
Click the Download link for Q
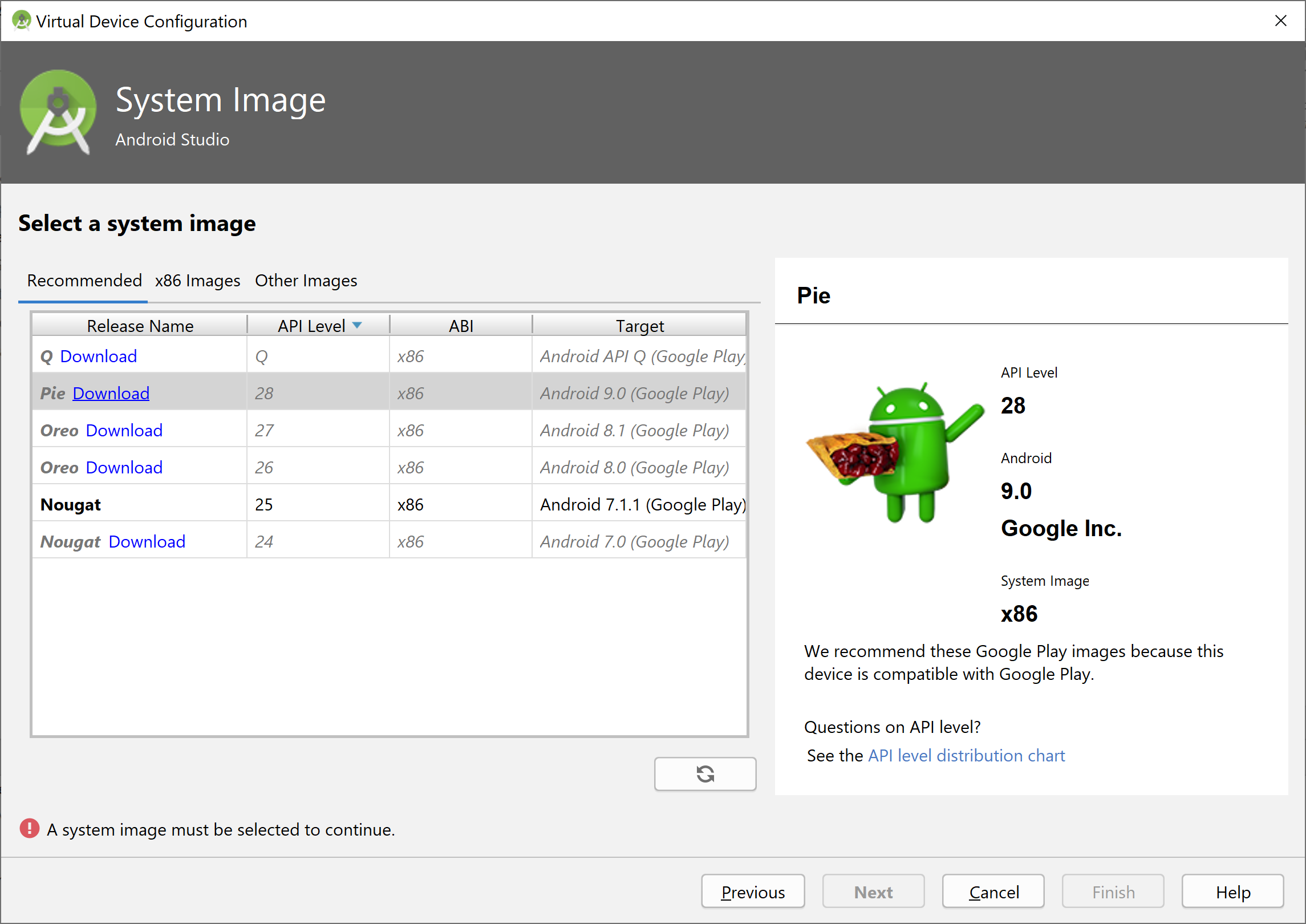[x=99, y=356]
